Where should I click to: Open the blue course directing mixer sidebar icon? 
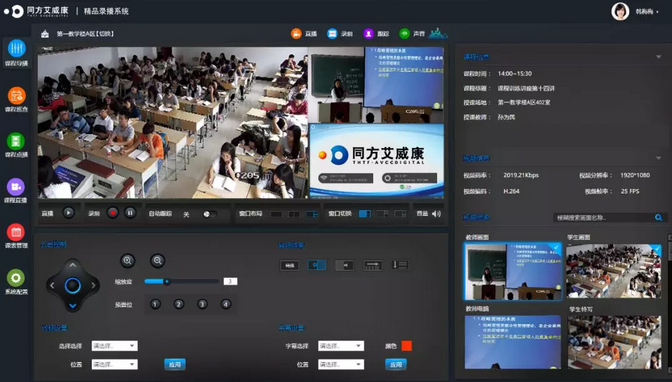16,48
